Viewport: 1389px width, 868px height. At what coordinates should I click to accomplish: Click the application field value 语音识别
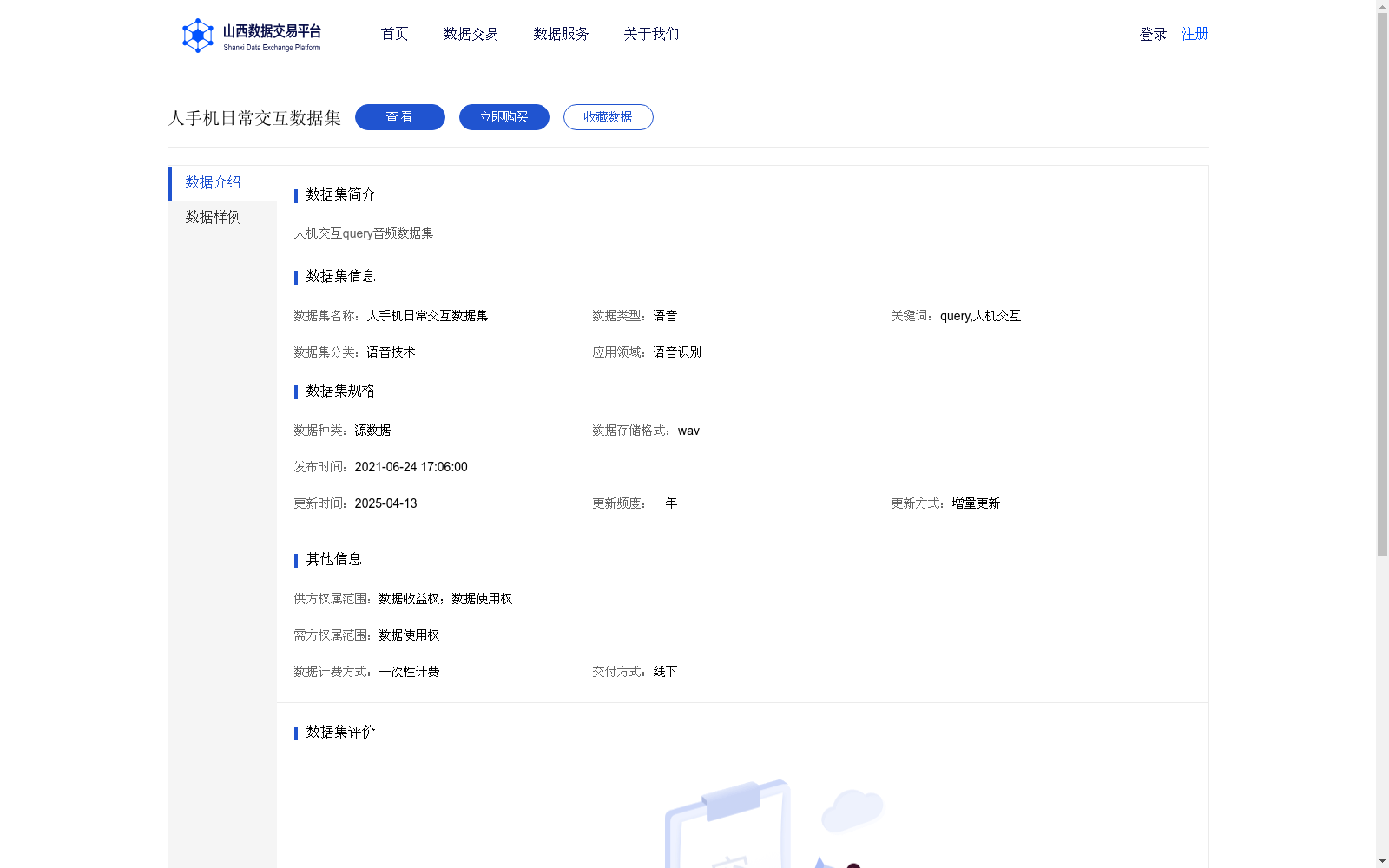(x=677, y=352)
